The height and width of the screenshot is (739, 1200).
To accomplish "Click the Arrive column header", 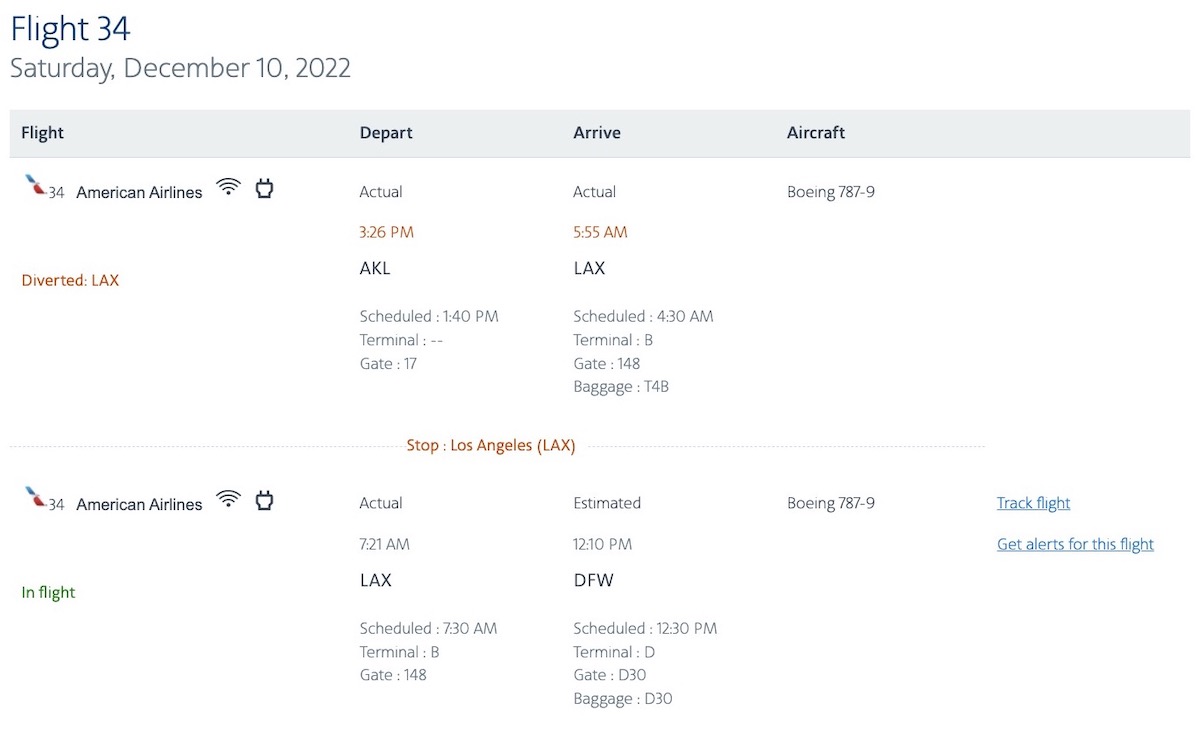I will click(x=597, y=132).
